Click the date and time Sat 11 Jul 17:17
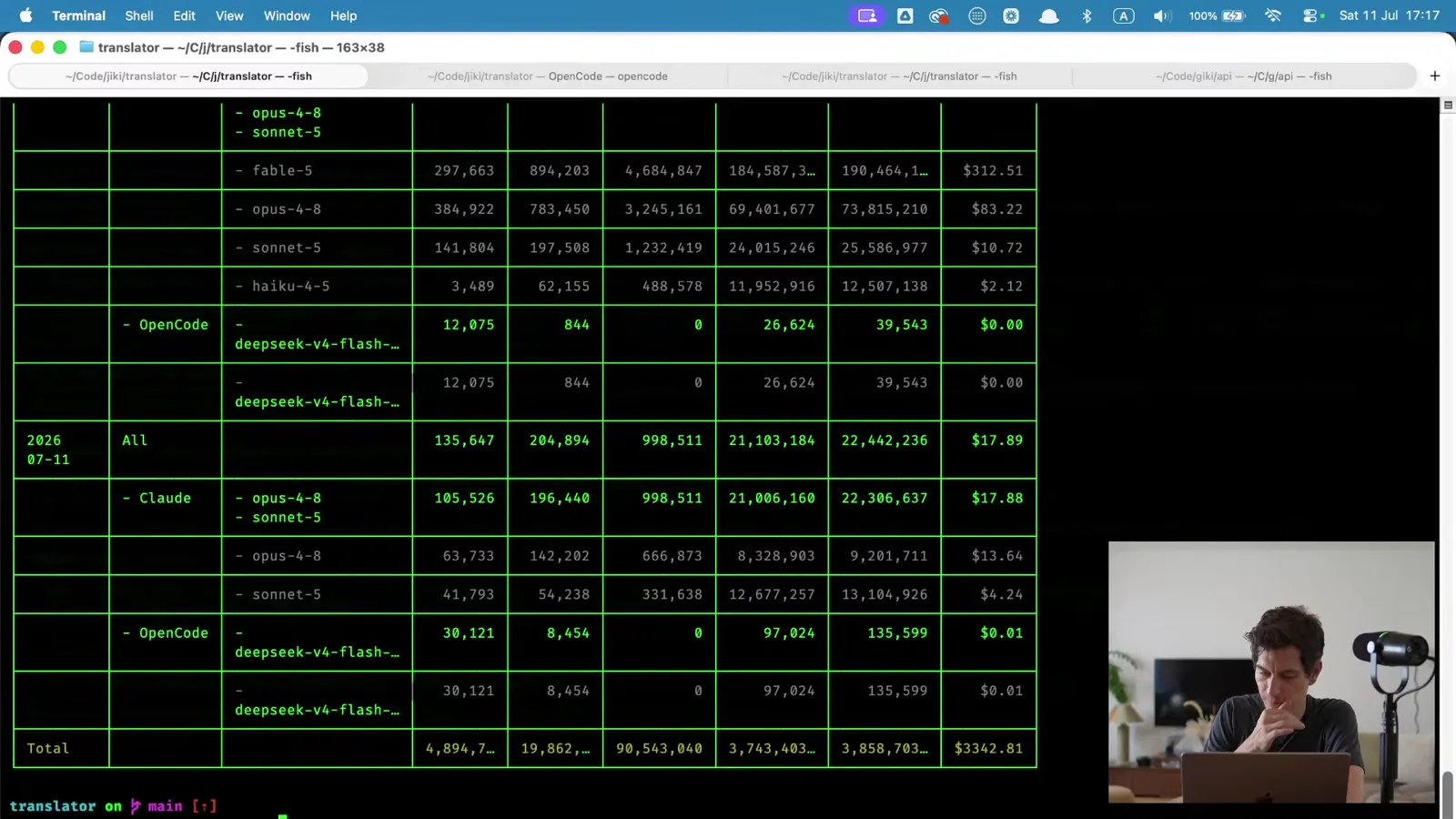 point(1390,15)
